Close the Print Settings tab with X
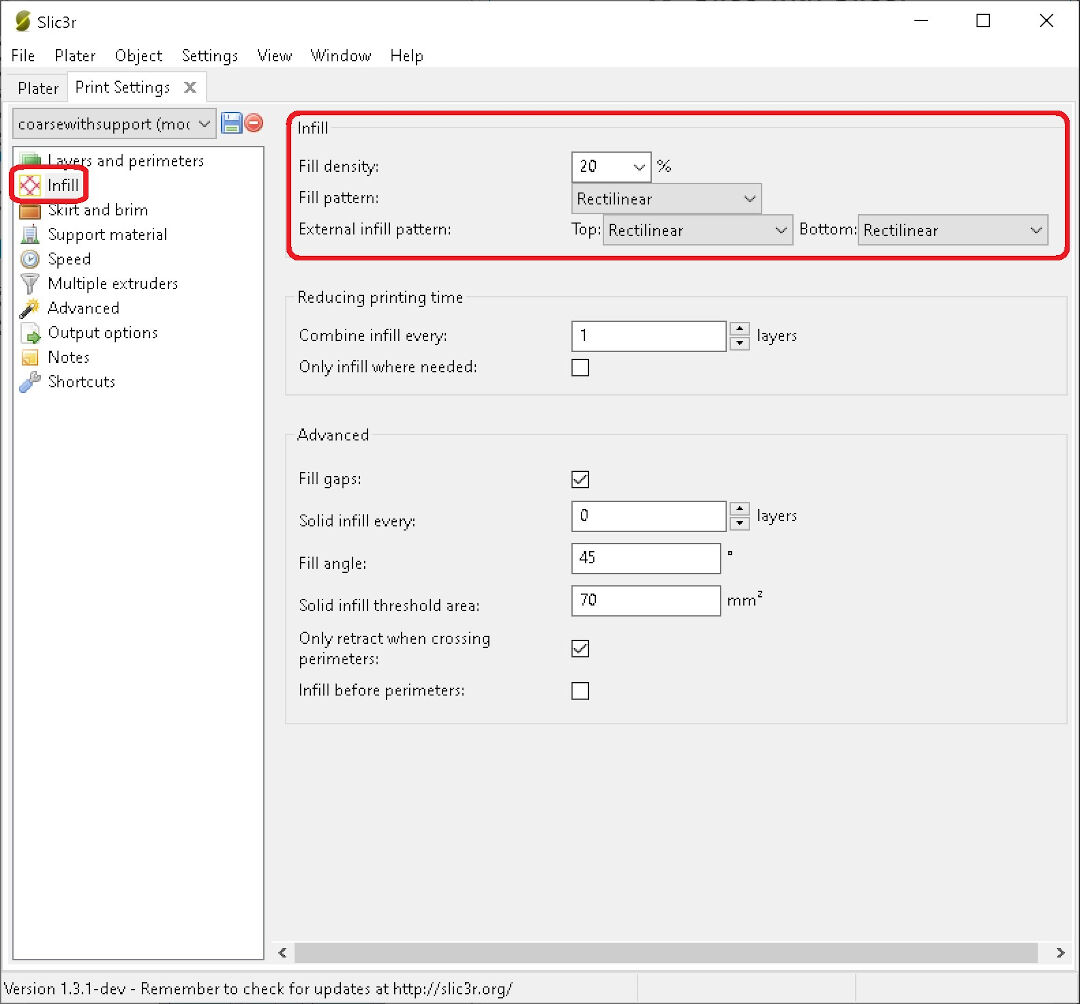This screenshot has width=1080, height=1004. (190, 87)
